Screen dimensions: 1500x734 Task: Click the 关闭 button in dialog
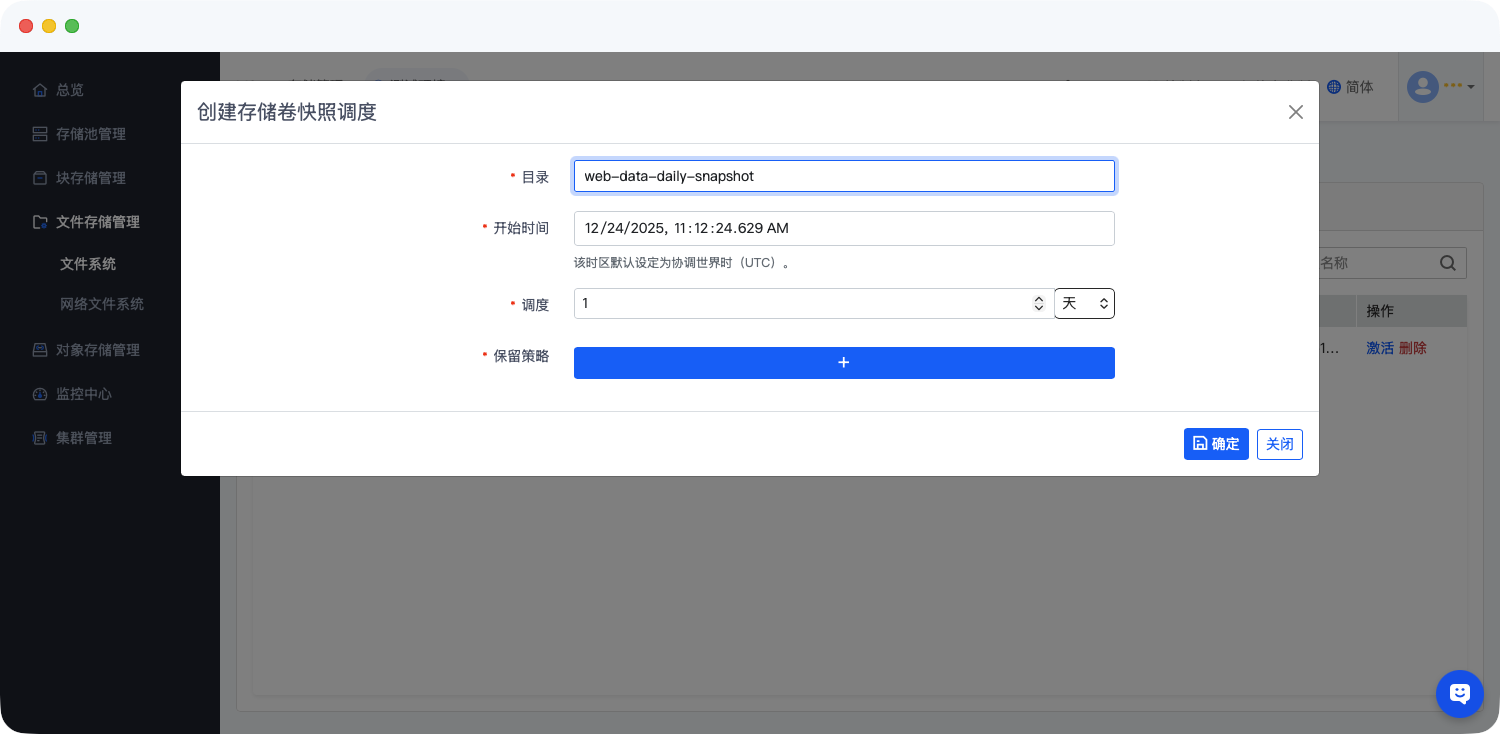pyautogui.click(x=1279, y=444)
